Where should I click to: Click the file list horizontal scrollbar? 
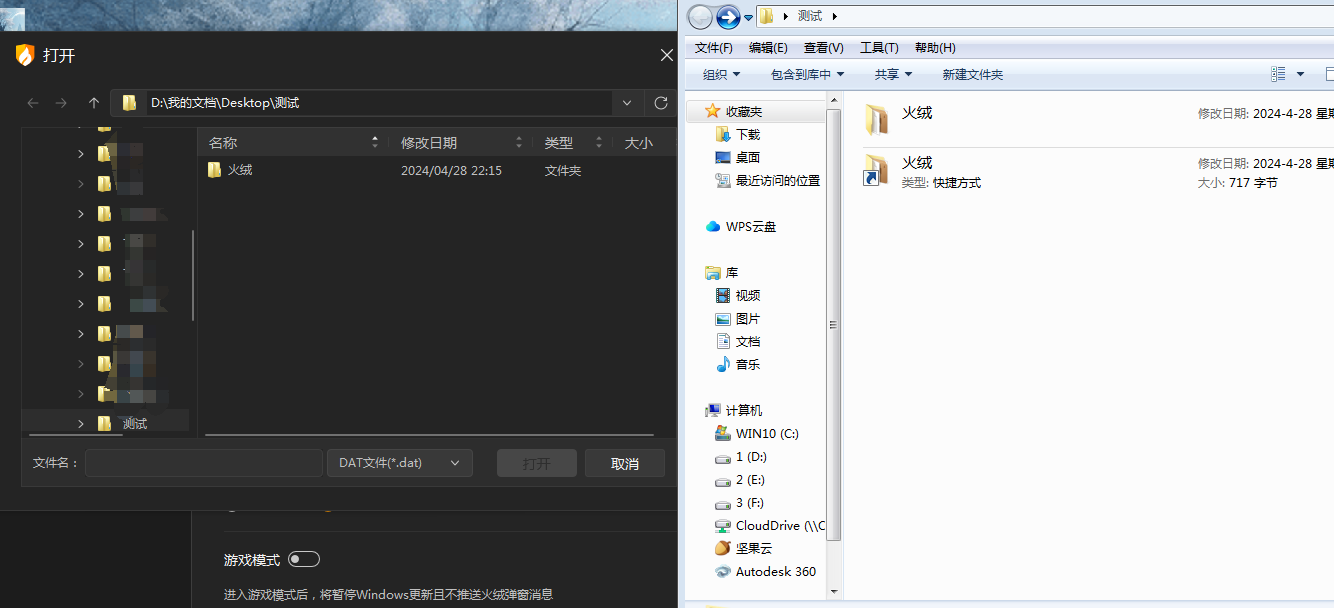(429, 435)
